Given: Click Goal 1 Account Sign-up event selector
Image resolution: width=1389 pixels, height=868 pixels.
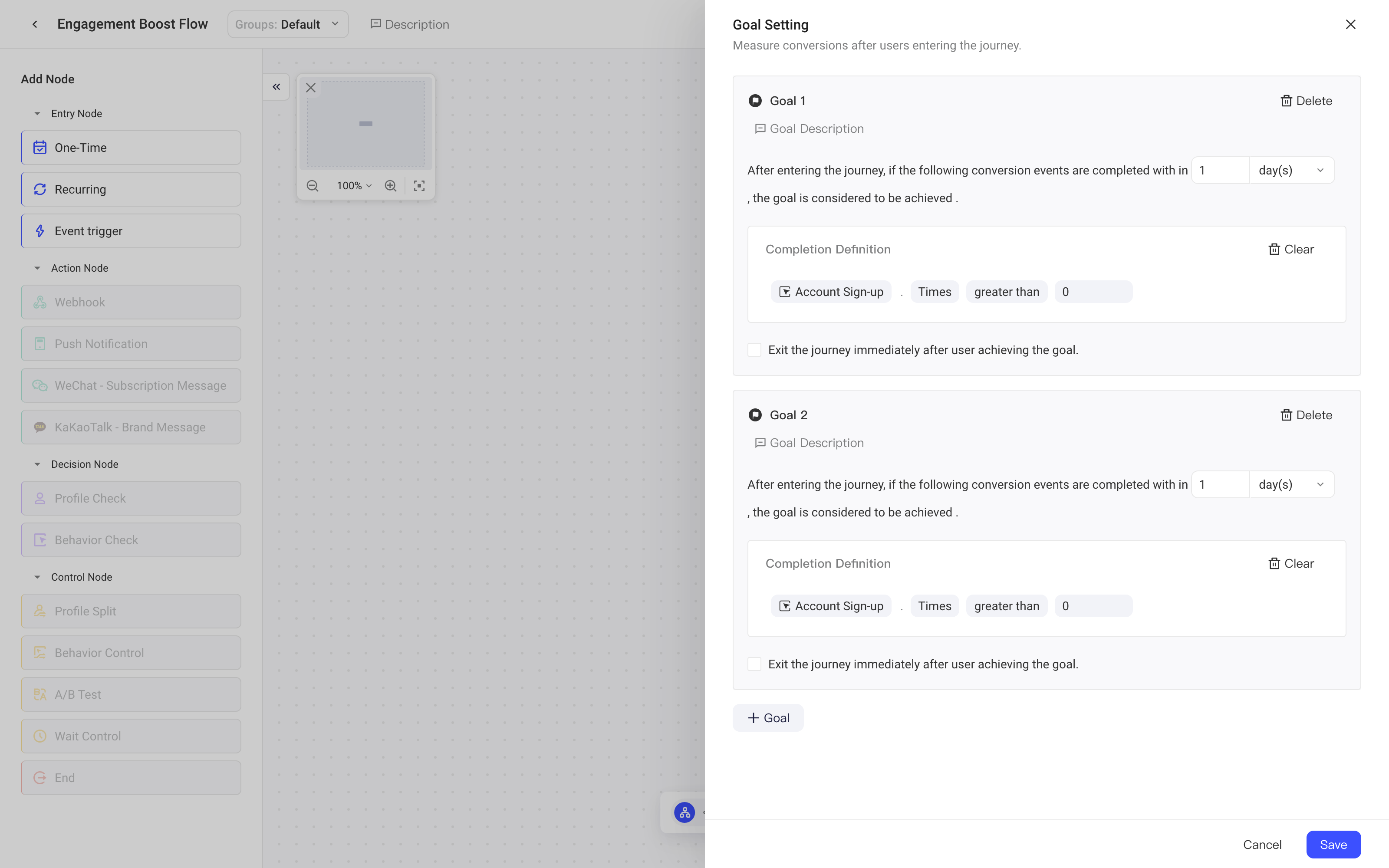Looking at the screenshot, I should tap(831, 292).
